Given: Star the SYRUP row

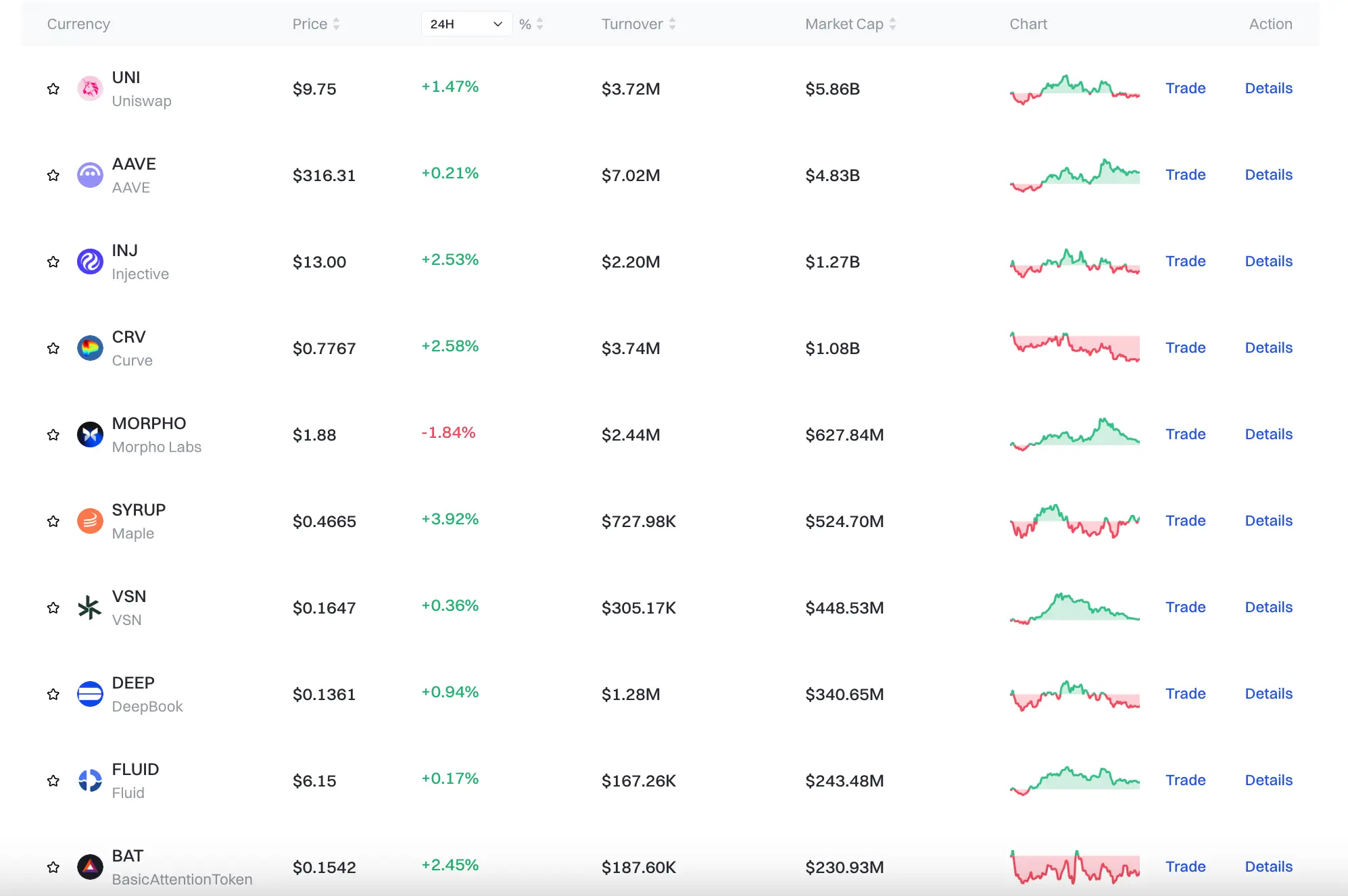Looking at the screenshot, I should (53, 521).
